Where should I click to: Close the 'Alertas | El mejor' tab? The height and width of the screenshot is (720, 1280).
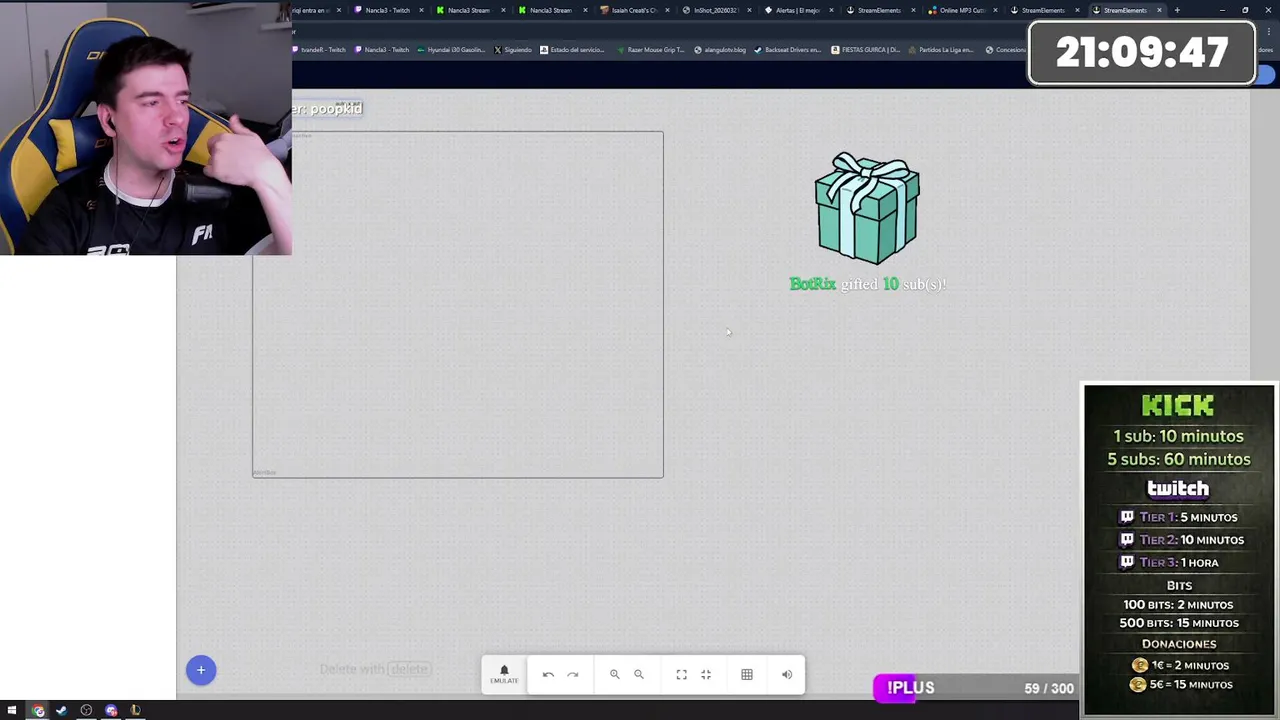pos(831,10)
